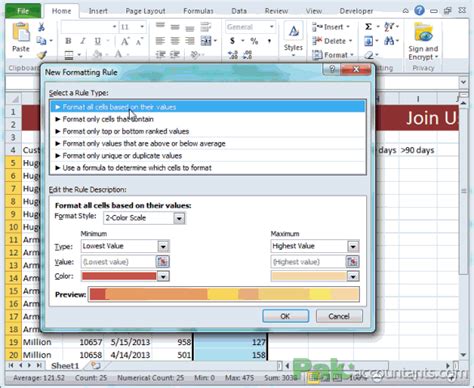The width and height of the screenshot is (474, 388).
Task: Click the Fill Color bucket icon
Action: pos(97,54)
